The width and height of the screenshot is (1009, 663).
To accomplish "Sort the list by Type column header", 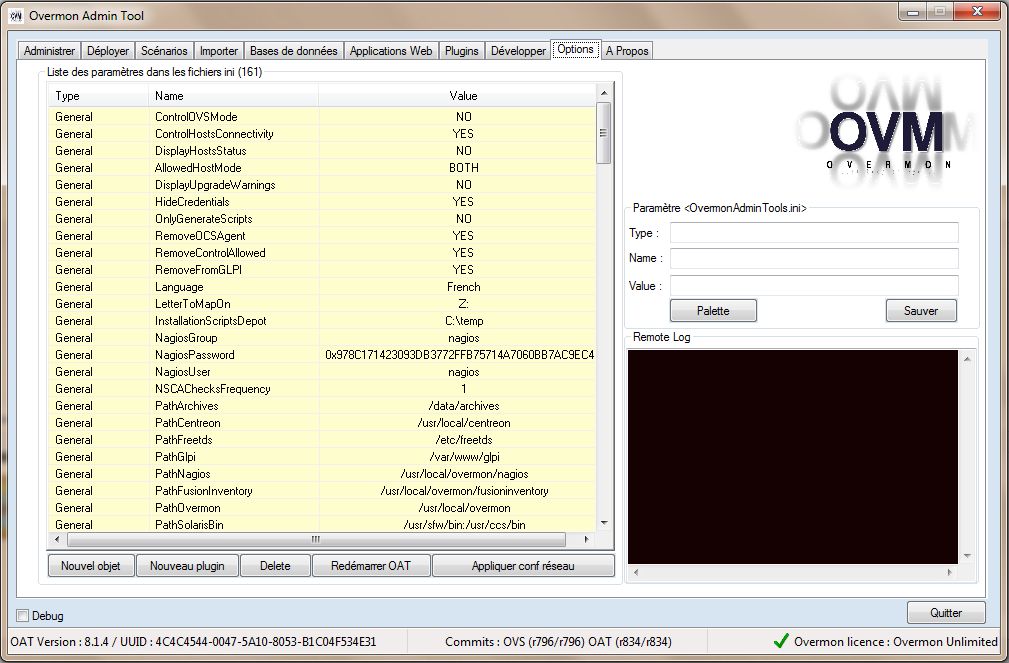I will pos(98,96).
